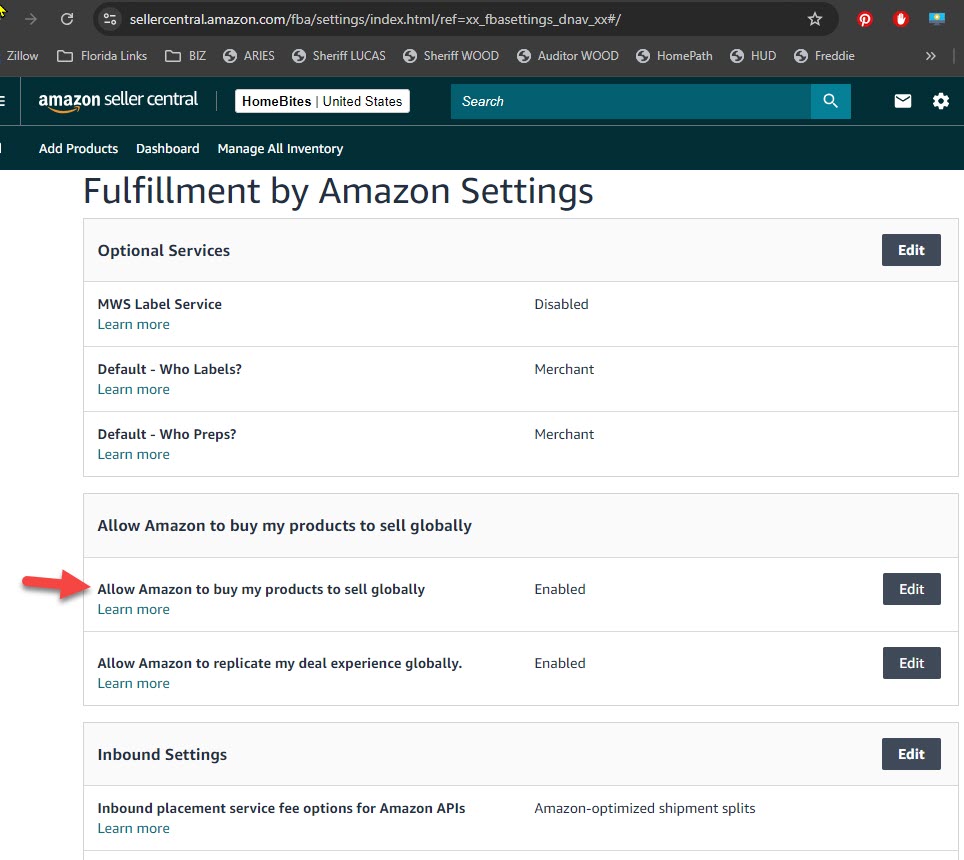Click 'Amazon-optimized shipment splits' value
Screen dimensions: 964x860
coord(645,808)
